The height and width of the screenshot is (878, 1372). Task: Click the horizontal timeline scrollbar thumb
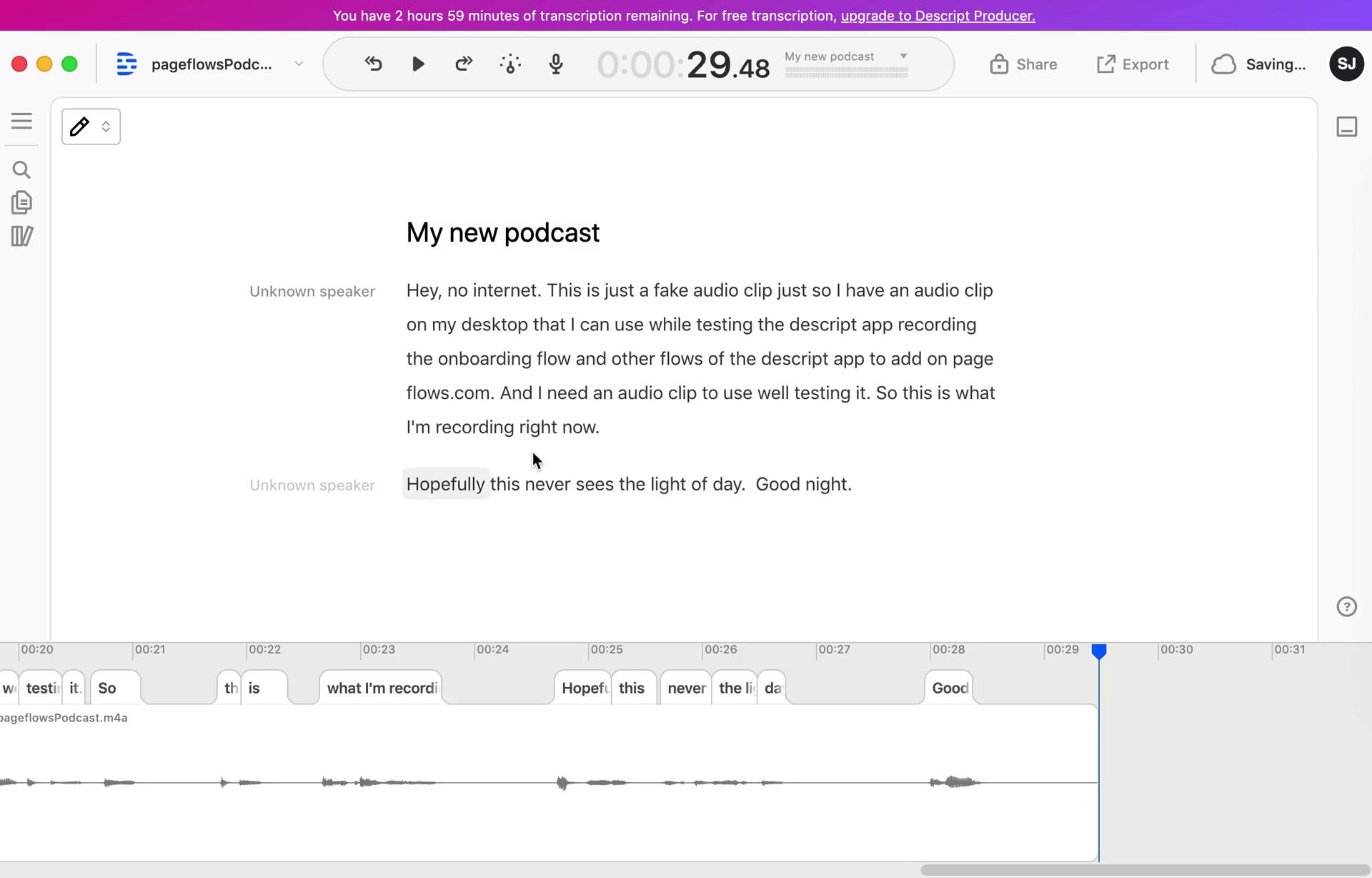point(1145,870)
